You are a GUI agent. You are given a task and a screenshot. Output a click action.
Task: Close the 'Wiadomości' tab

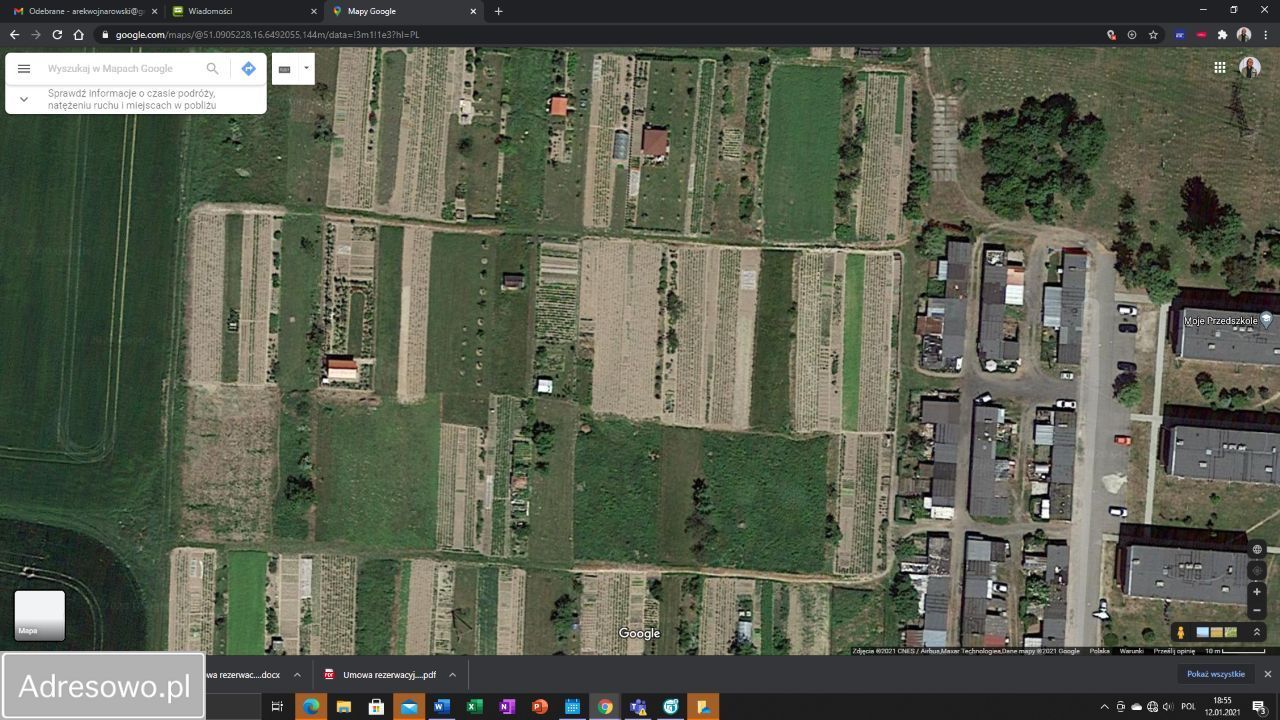314,11
